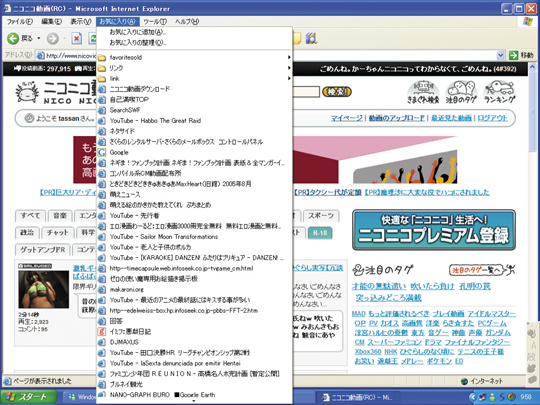The height and width of the screenshot is (405, 540).
Task: Click the grey Forward arrow icon
Action: pyautogui.click(x=53, y=38)
